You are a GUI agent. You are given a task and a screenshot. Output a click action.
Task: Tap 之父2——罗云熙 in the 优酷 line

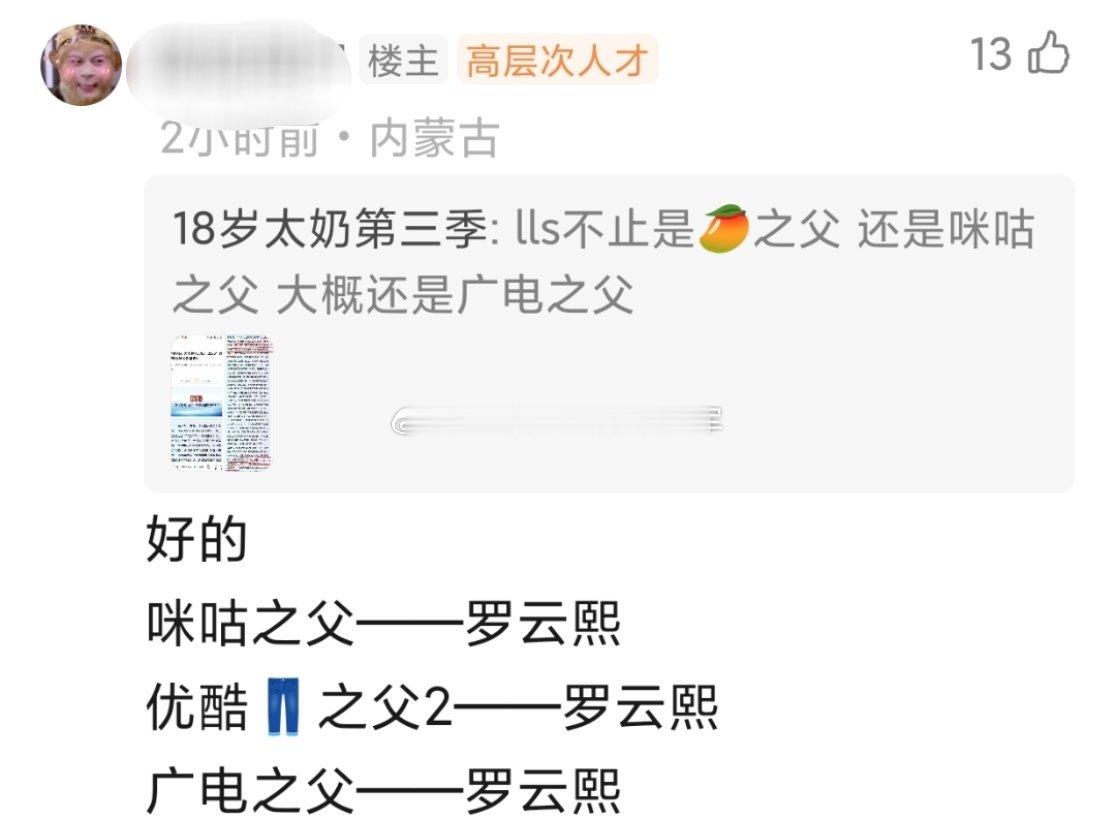coord(517,707)
